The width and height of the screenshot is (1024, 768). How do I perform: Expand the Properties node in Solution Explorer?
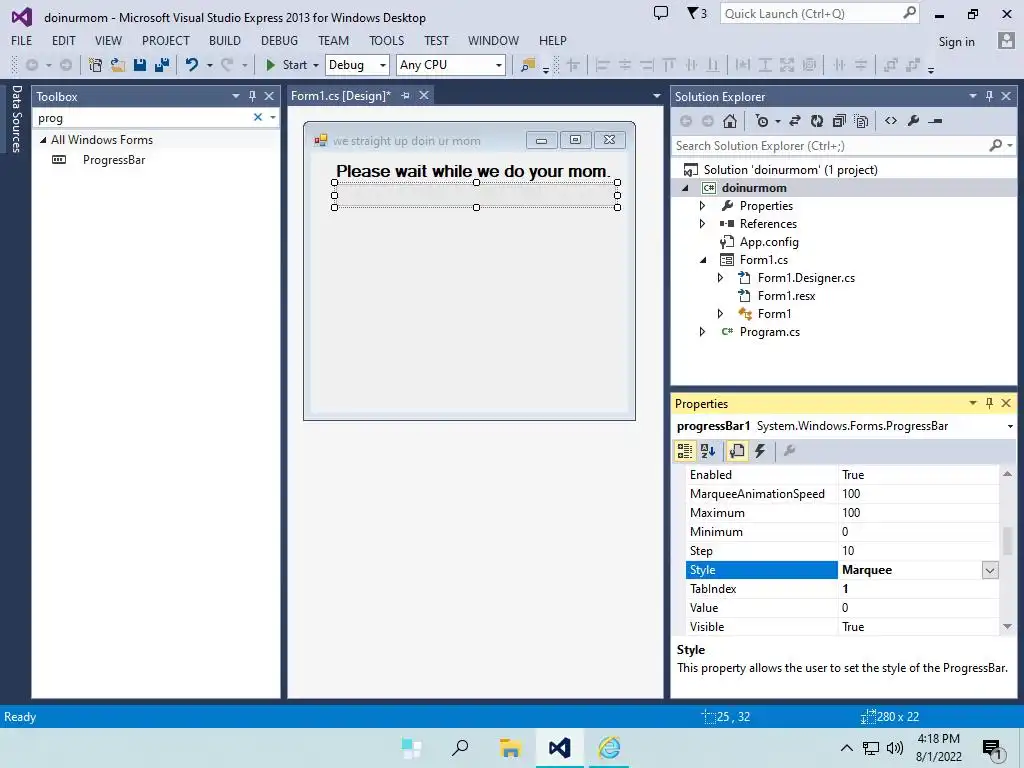tap(703, 206)
